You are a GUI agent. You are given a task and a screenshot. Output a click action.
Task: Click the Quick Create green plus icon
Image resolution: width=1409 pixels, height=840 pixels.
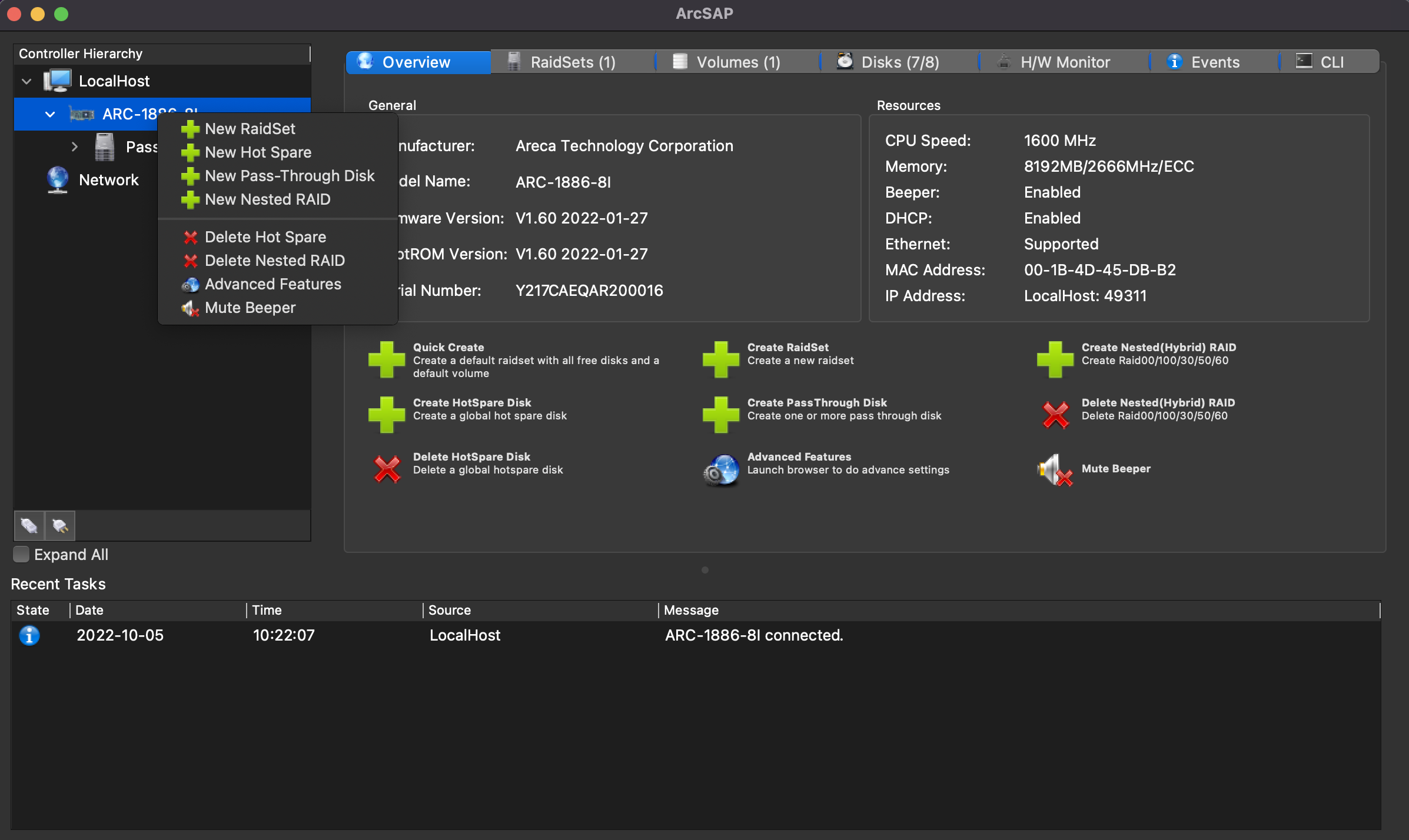(386, 359)
